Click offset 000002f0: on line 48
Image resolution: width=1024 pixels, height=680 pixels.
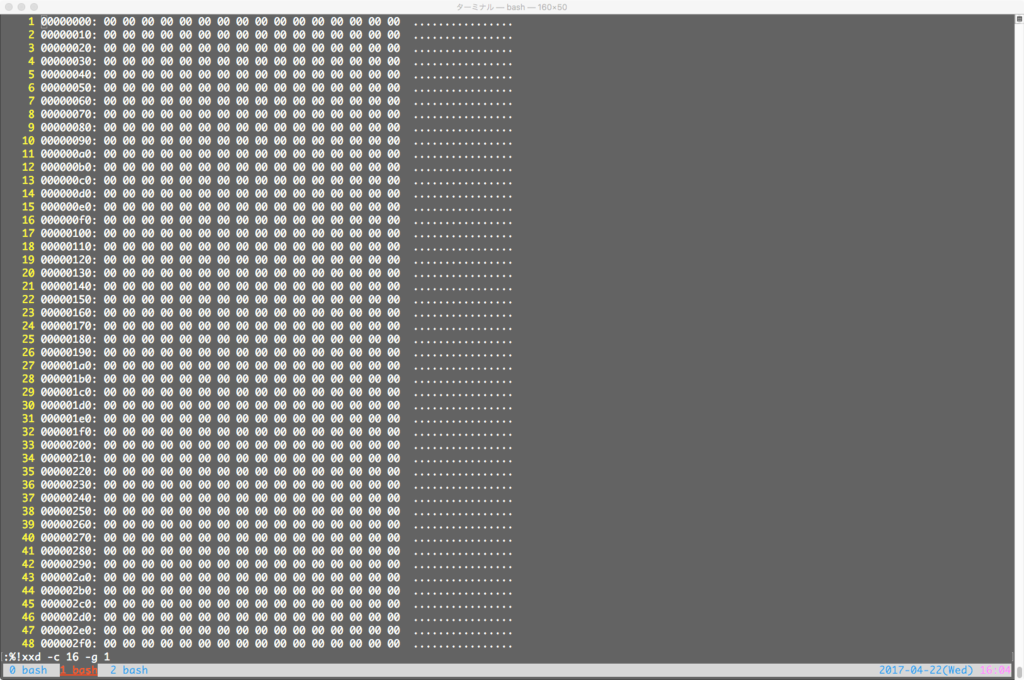click(69, 643)
